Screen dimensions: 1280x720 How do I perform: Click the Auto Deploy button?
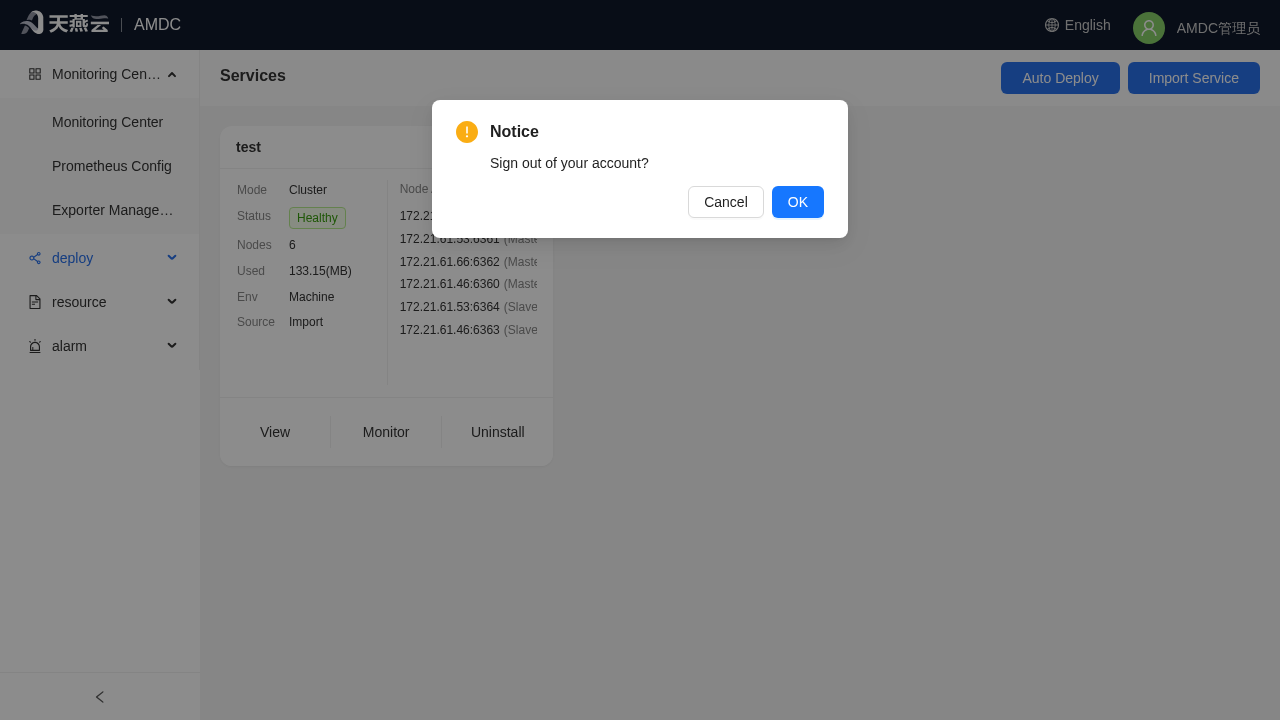[1060, 78]
